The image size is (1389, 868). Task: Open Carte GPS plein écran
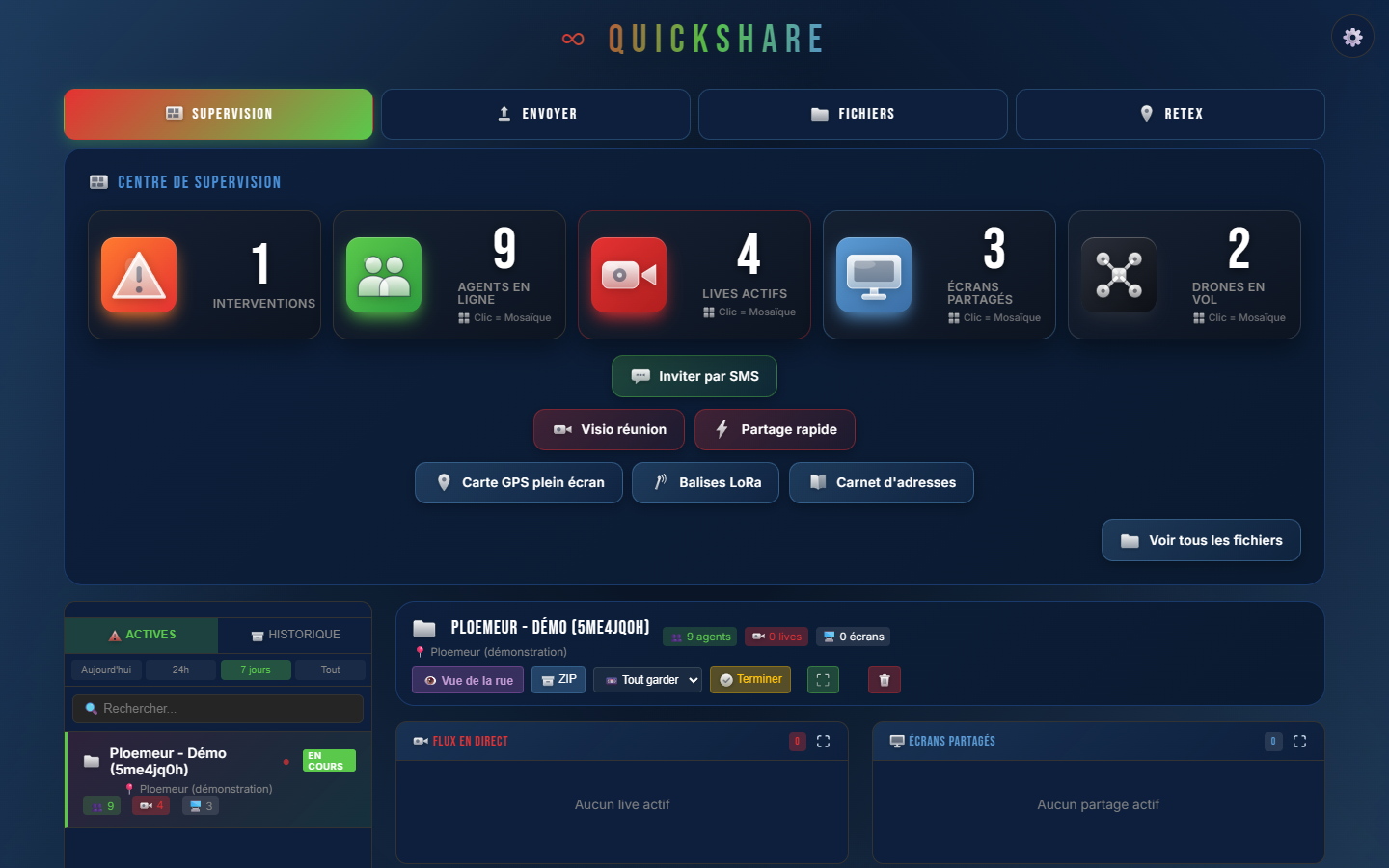[519, 482]
